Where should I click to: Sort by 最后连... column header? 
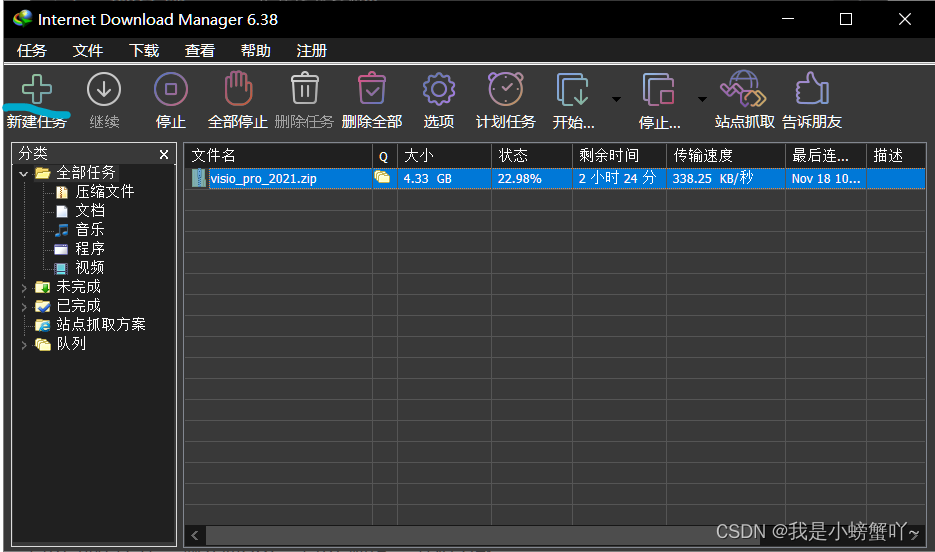(826, 156)
